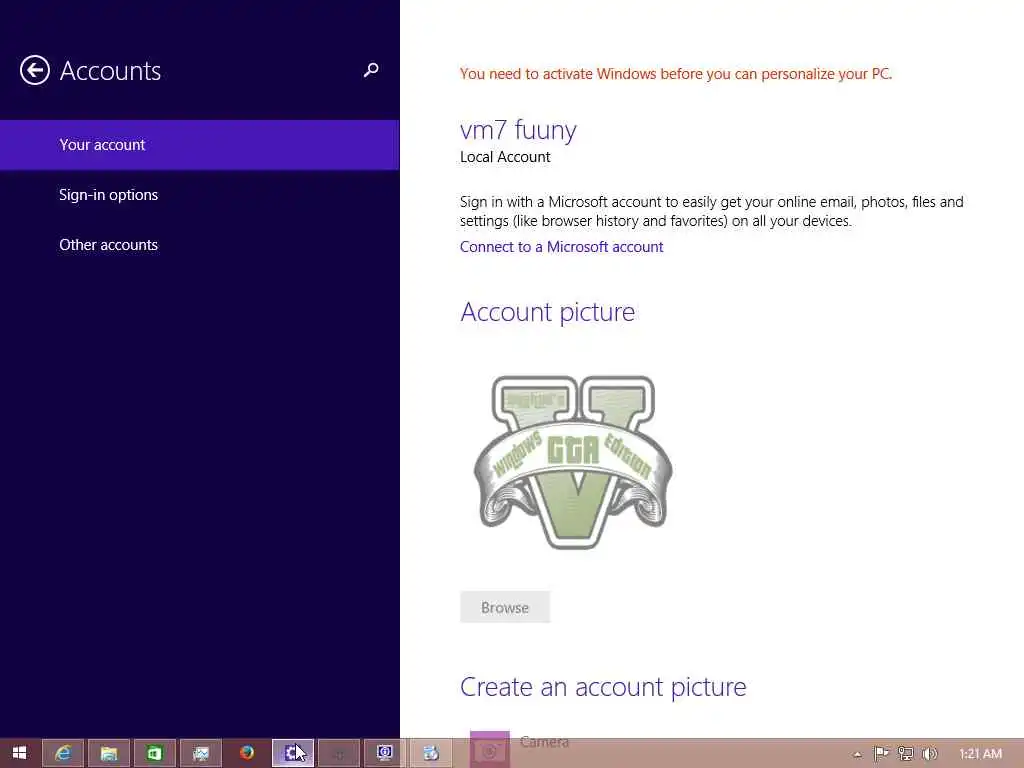The image size is (1024, 768).
Task: Click the Create an account picture heading
Action: (603, 687)
